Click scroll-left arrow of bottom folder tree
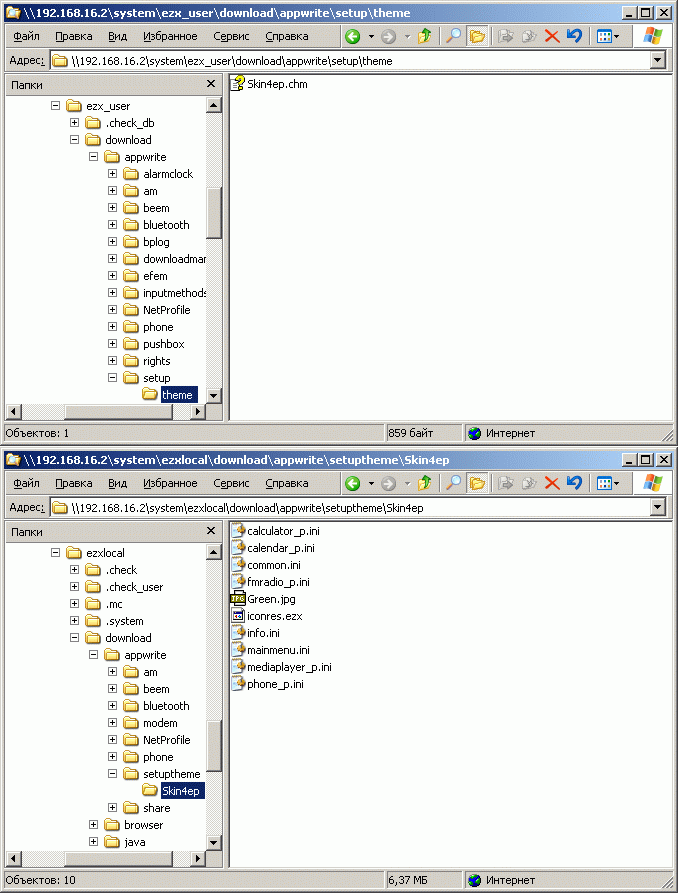Image resolution: width=678 pixels, height=893 pixels. click(14, 858)
